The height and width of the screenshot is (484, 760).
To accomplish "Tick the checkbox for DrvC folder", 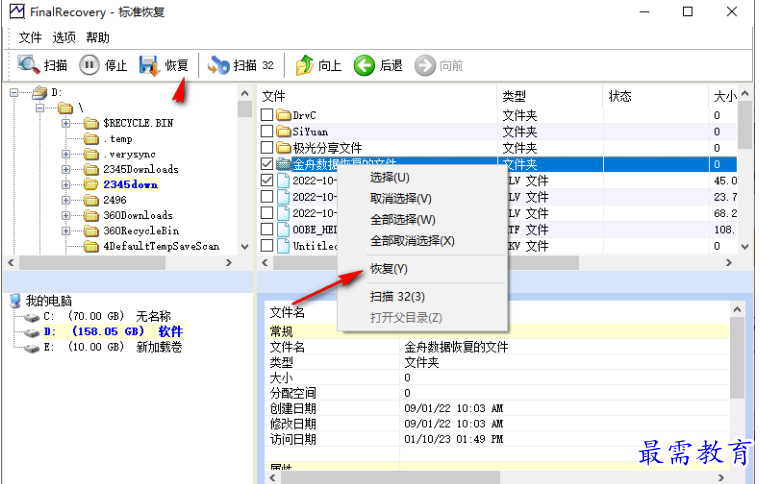I will coord(267,115).
